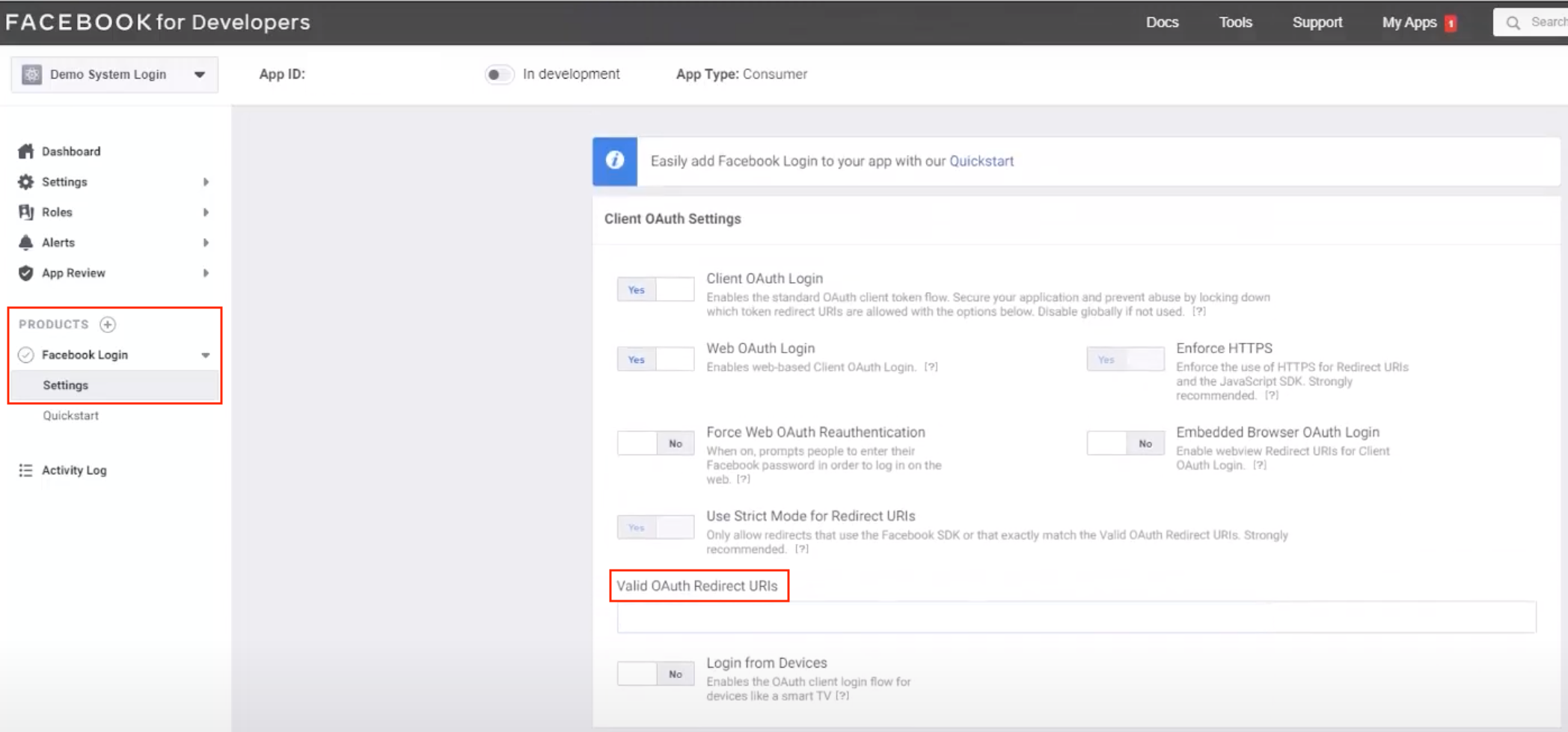Toggle Web OAuth Login switch
1568x732 pixels.
click(x=655, y=359)
